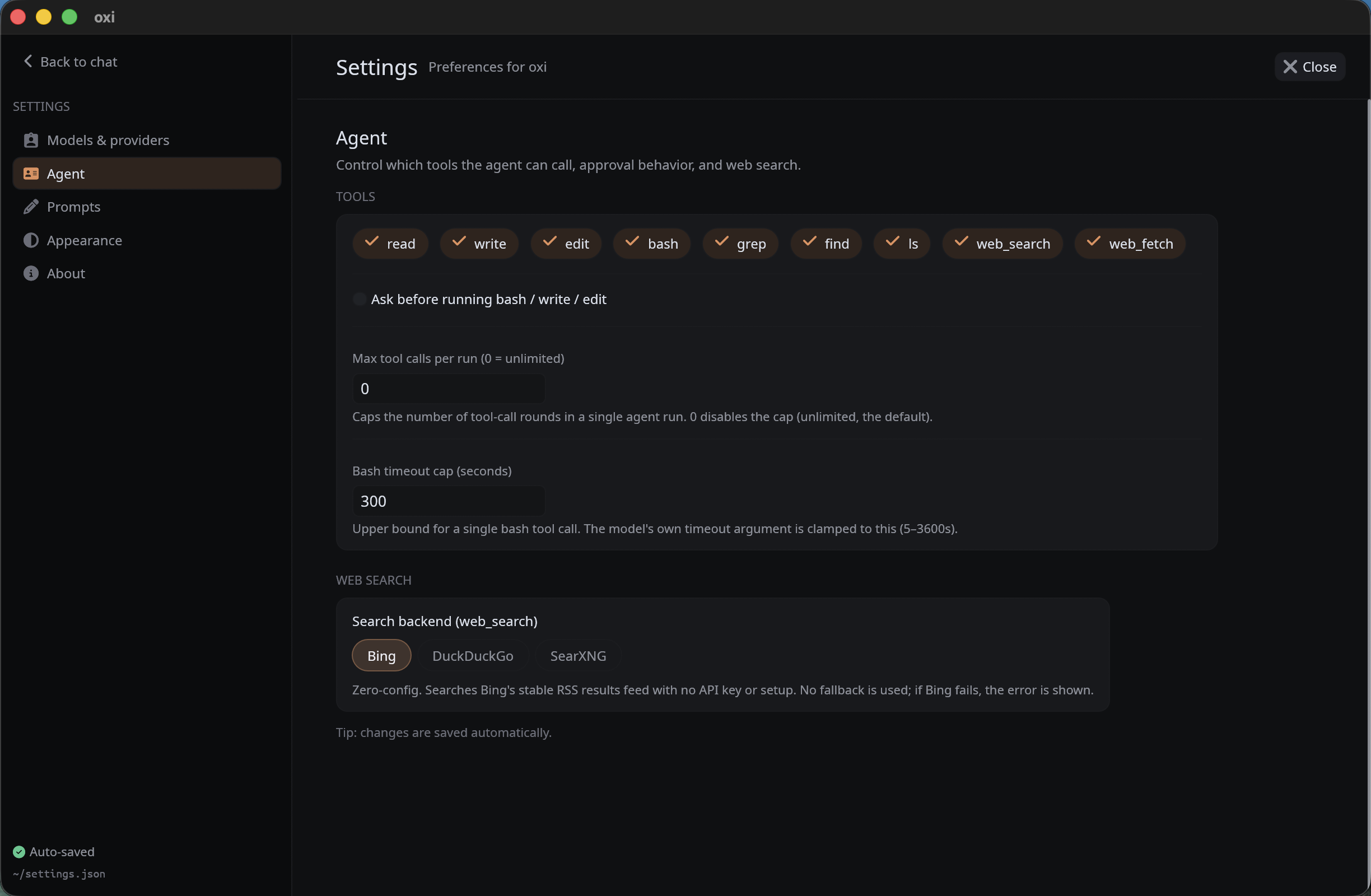This screenshot has height=896, width=1371.
Task: Click the About info icon
Action: click(31, 273)
